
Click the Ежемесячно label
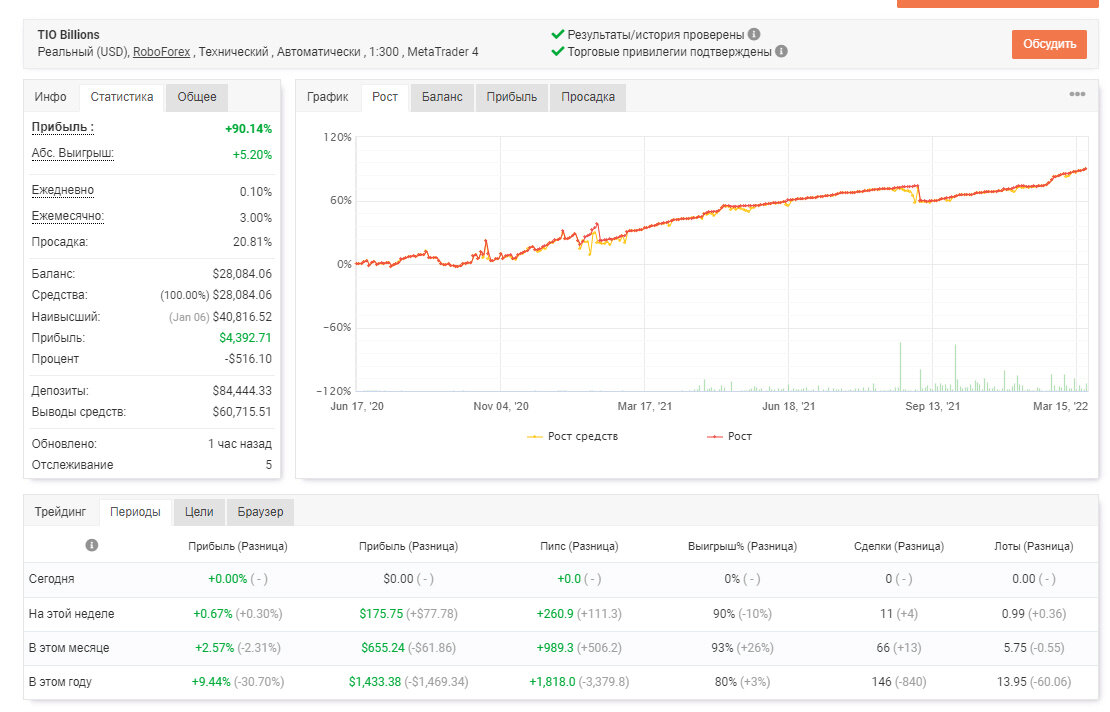click(x=67, y=217)
